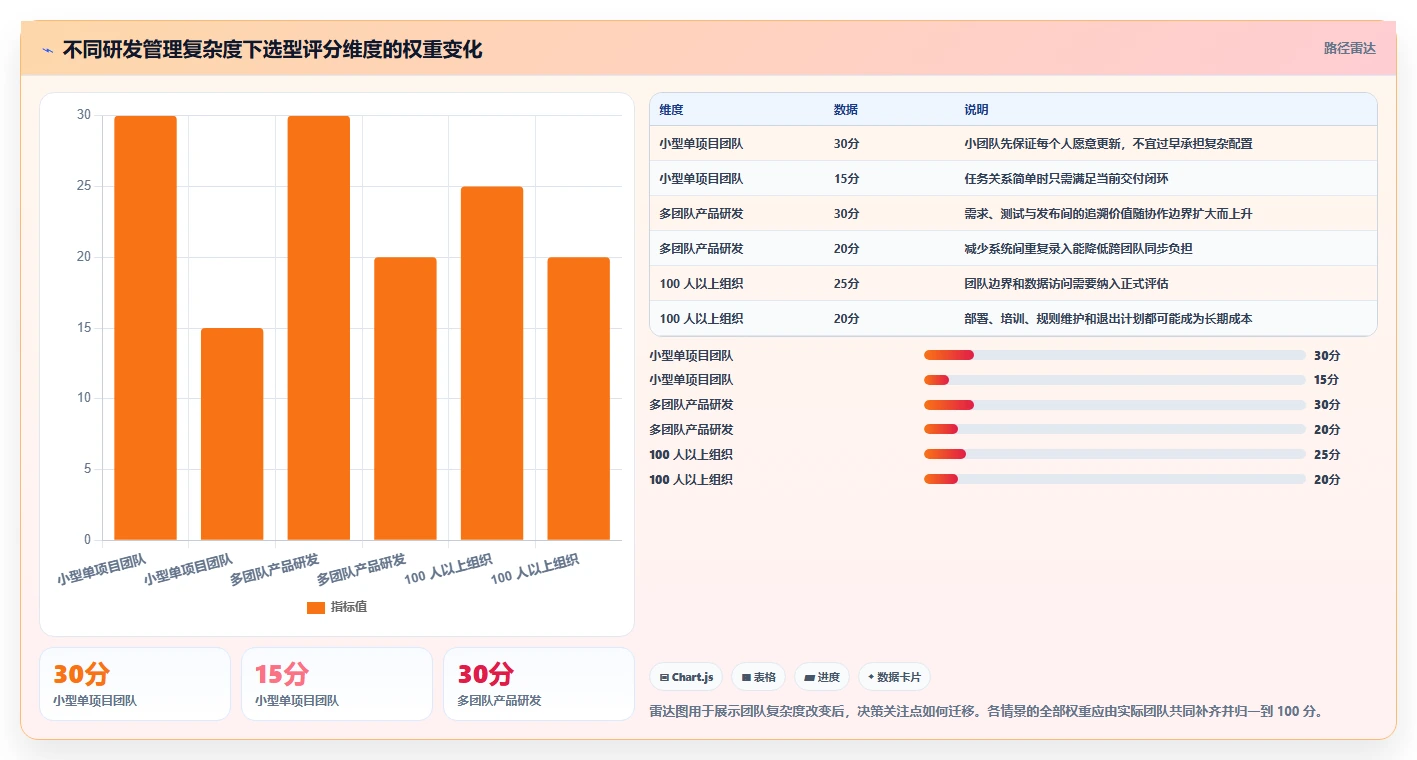Click the y-axis tick label 25
Image resolution: width=1417 pixels, height=760 pixels.
[84, 186]
